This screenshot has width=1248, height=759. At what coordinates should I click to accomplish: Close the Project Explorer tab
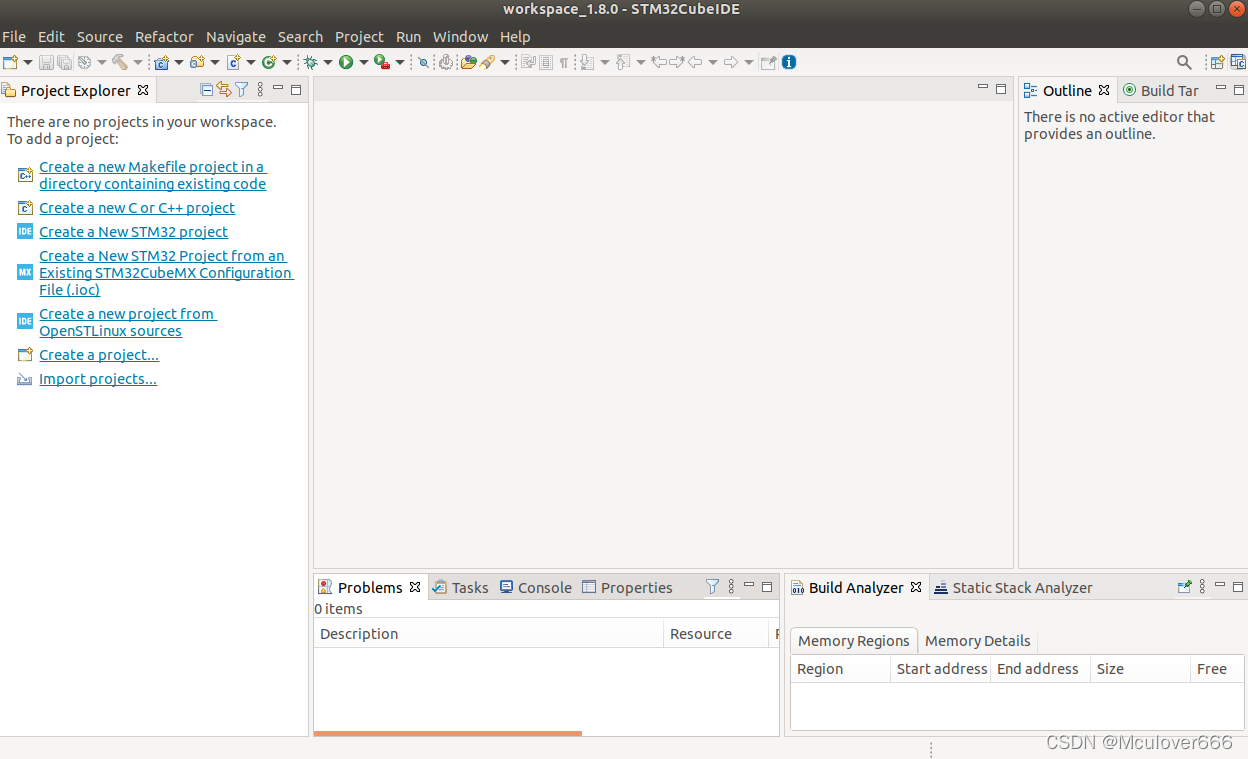[143, 90]
